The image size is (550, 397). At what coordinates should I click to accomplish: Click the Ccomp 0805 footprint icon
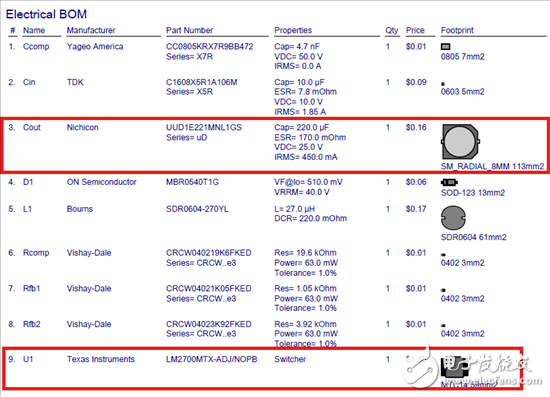(445, 47)
